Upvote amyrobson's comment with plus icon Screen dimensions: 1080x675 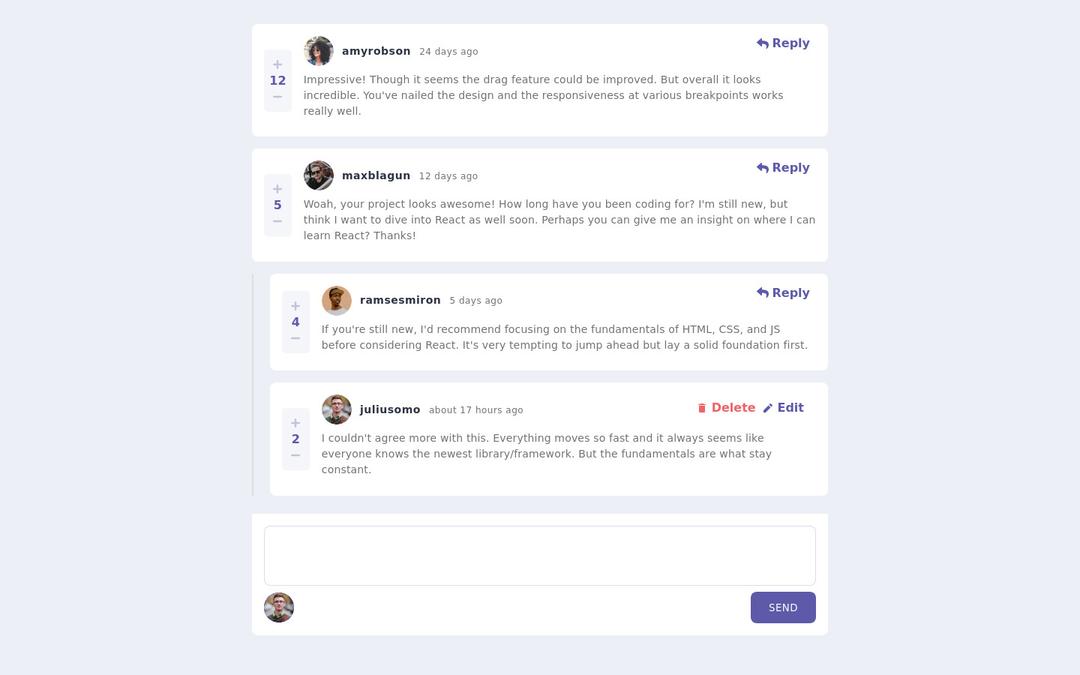tap(278, 65)
